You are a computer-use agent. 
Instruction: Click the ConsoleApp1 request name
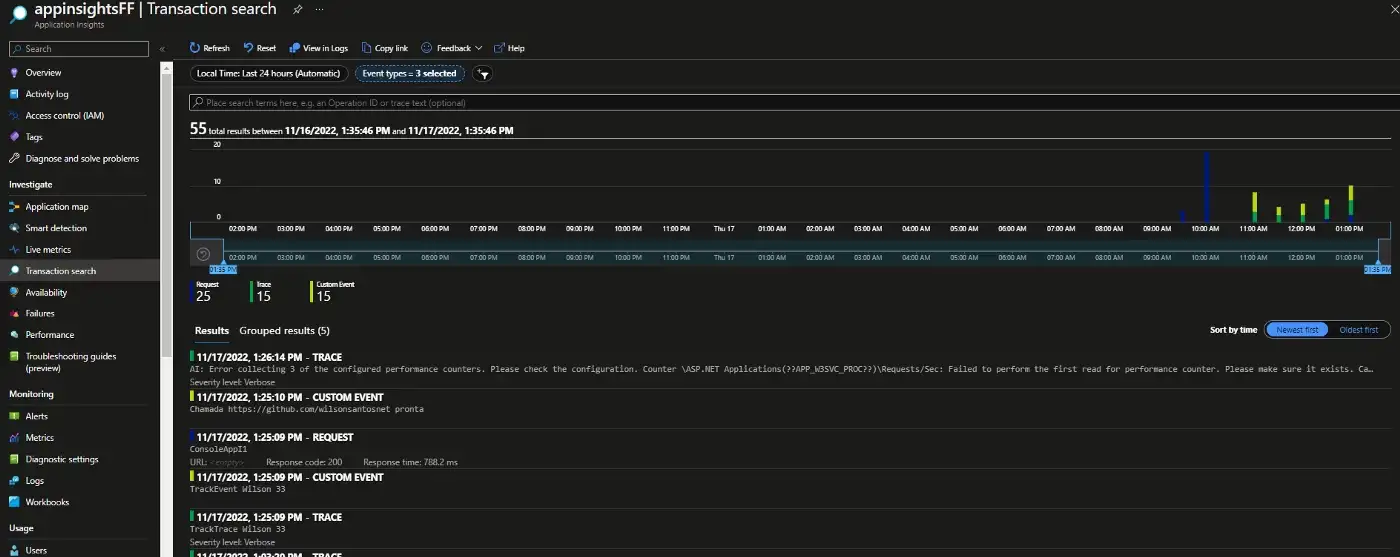217,449
